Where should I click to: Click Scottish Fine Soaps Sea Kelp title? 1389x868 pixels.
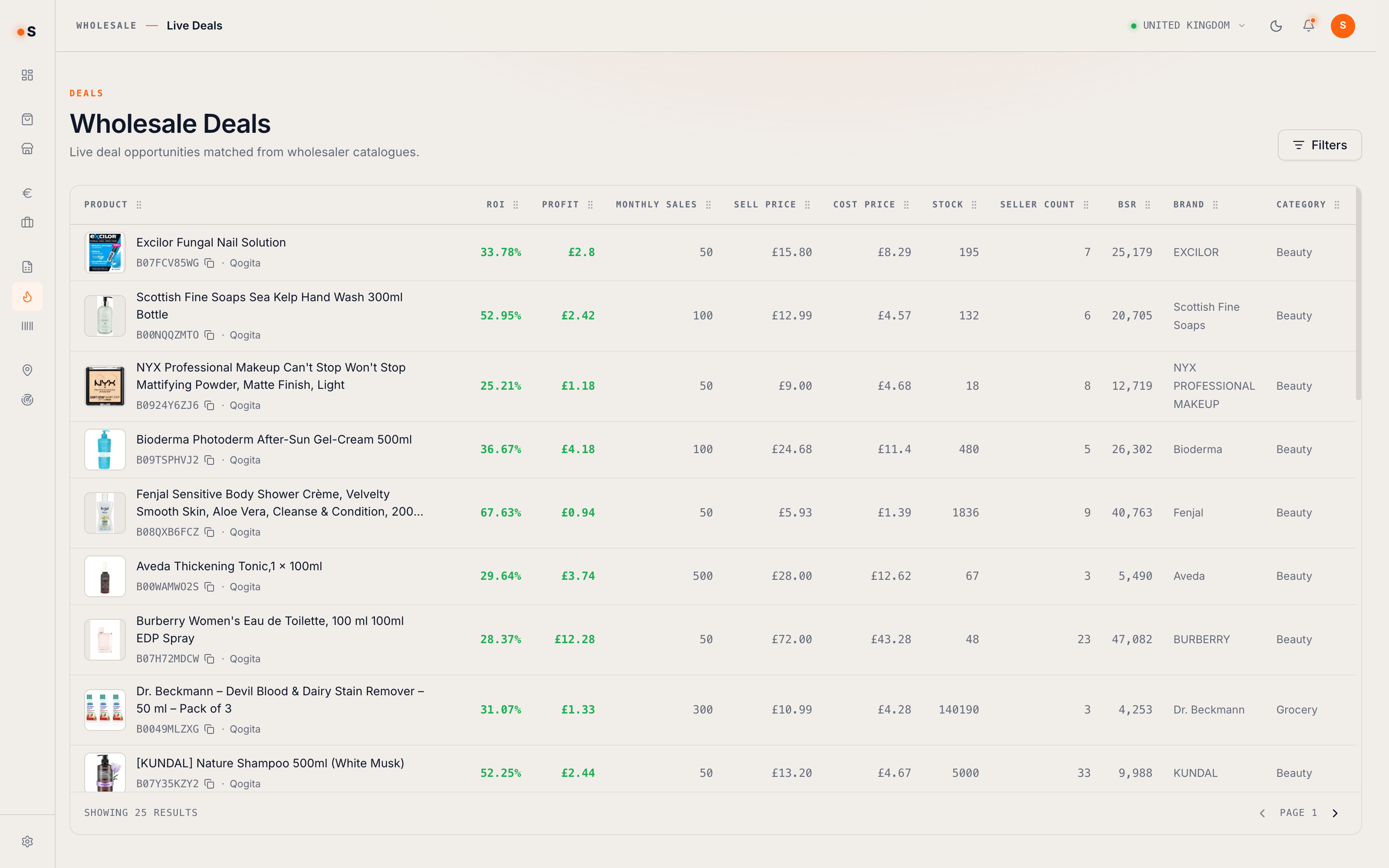click(269, 306)
